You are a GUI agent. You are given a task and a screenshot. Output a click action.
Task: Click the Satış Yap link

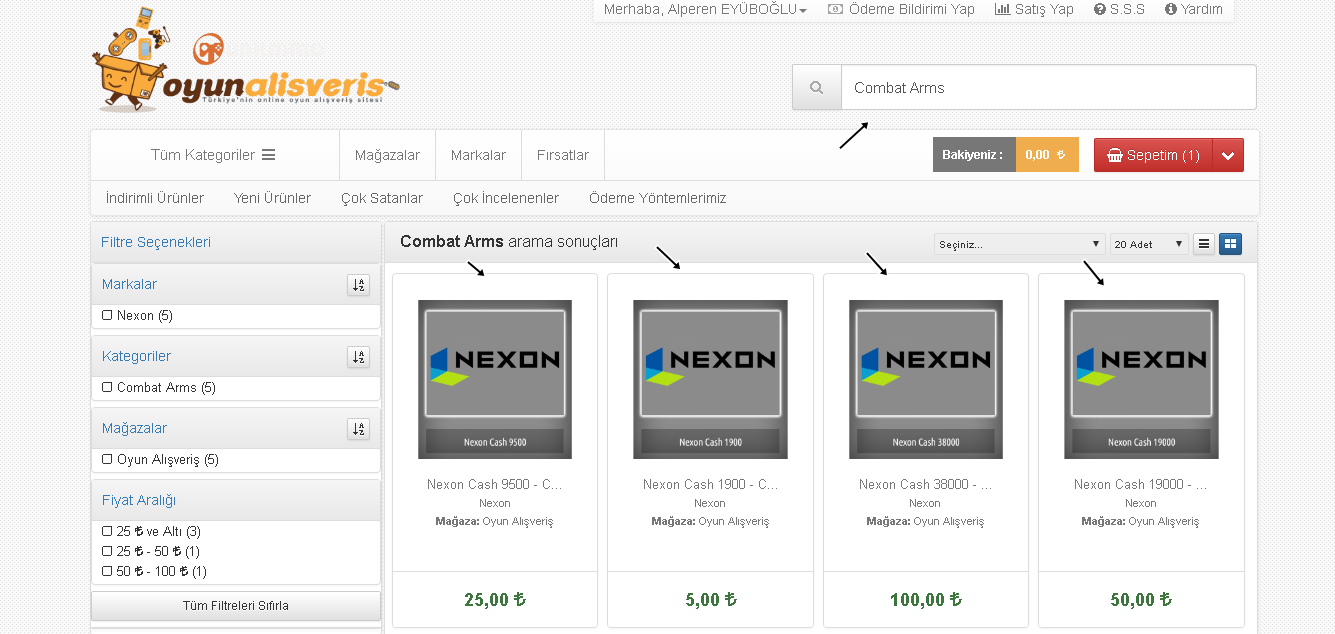click(1034, 9)
